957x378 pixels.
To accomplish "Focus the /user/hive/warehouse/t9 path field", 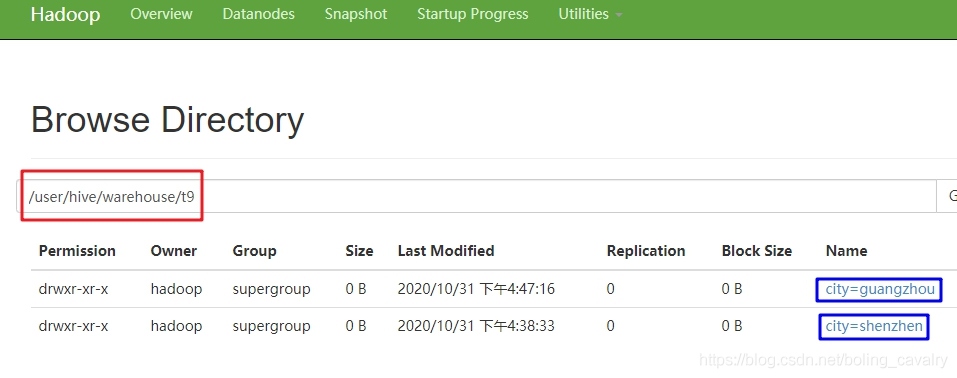I will coord(476,196).
